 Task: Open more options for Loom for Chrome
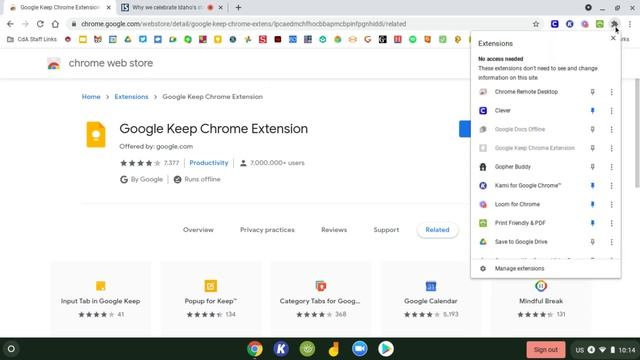point(611,204)
